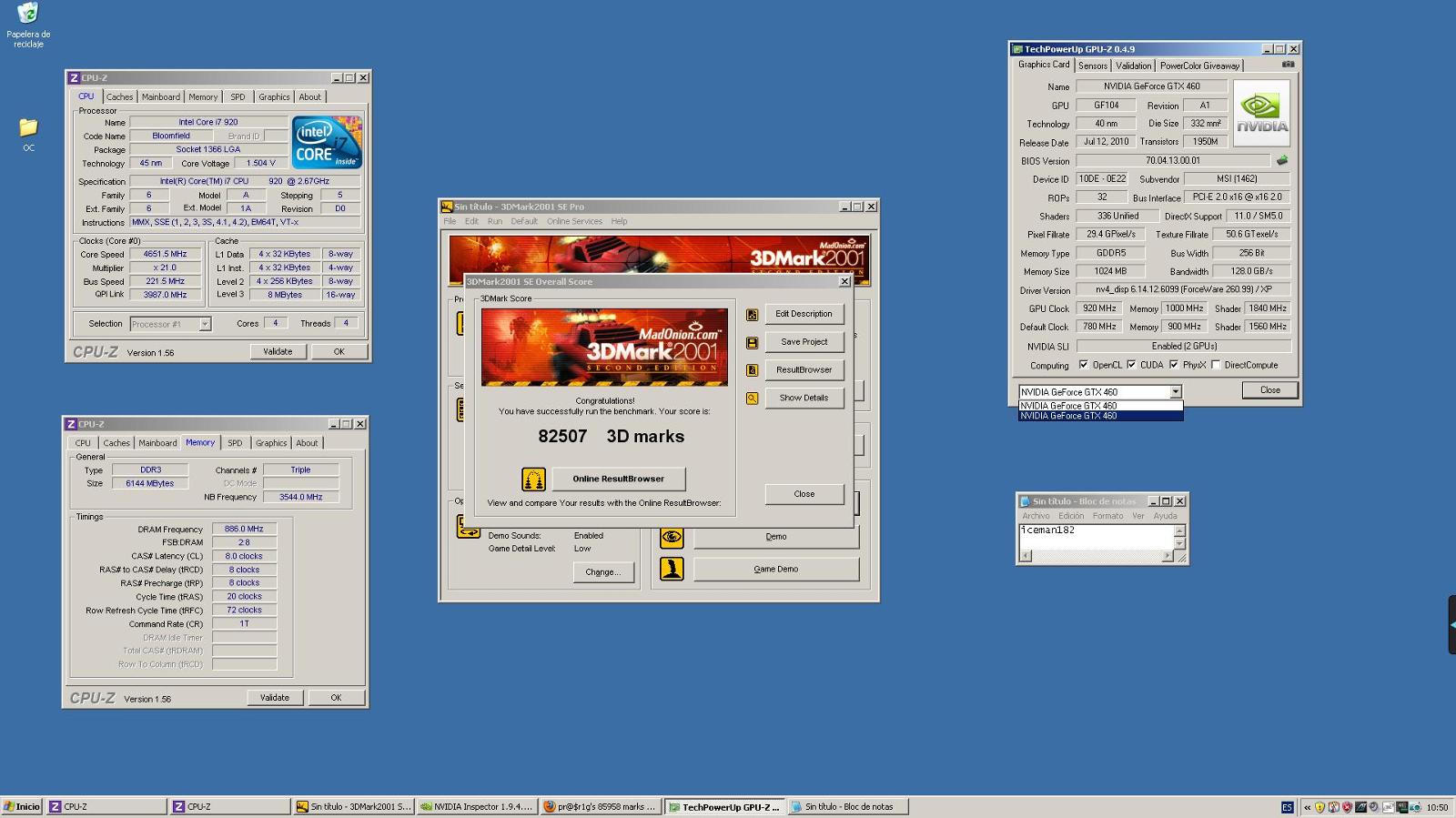Open the Ayuda menu in Notepad
Viewport: 1456px width, 818px height.
pos(1165,516)
